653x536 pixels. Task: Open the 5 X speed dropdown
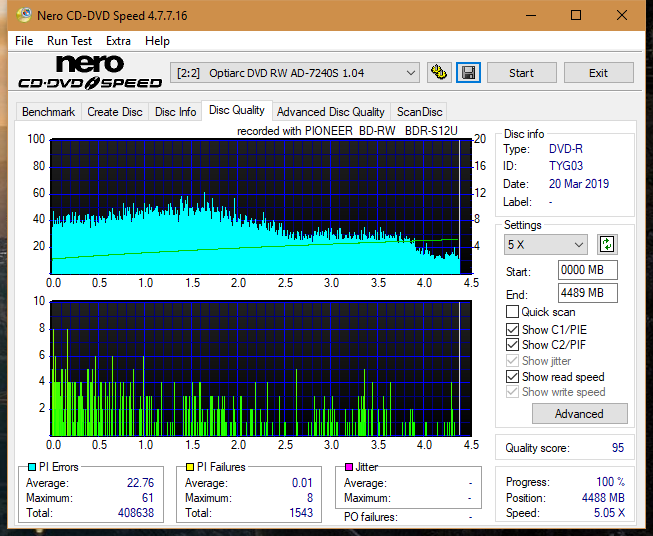point(546,244)
